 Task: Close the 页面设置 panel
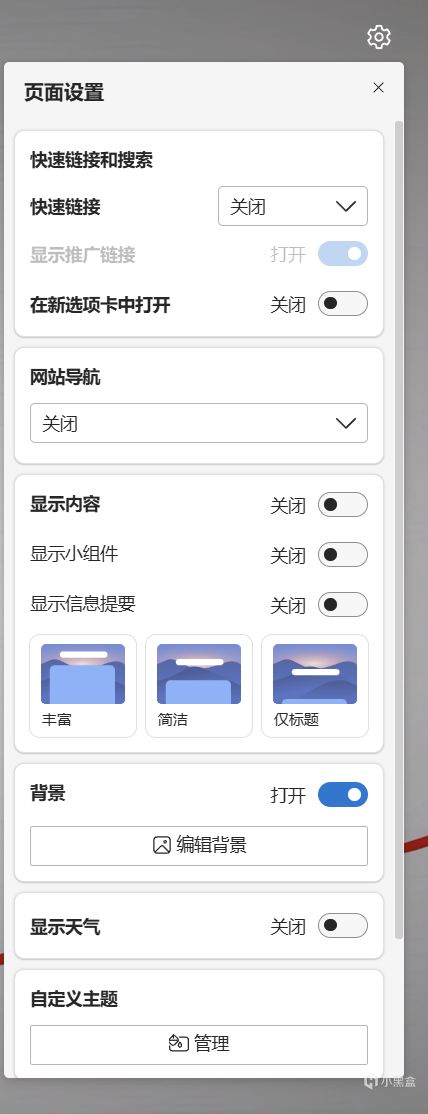(x=378, y=87)
